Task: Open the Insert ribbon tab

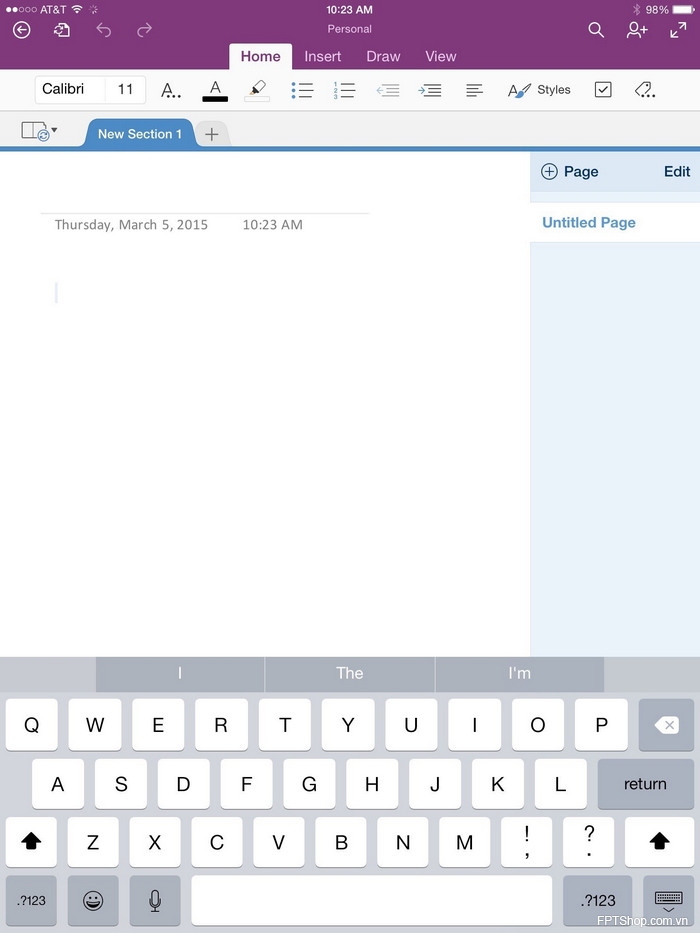Action: tap(323, 57)
